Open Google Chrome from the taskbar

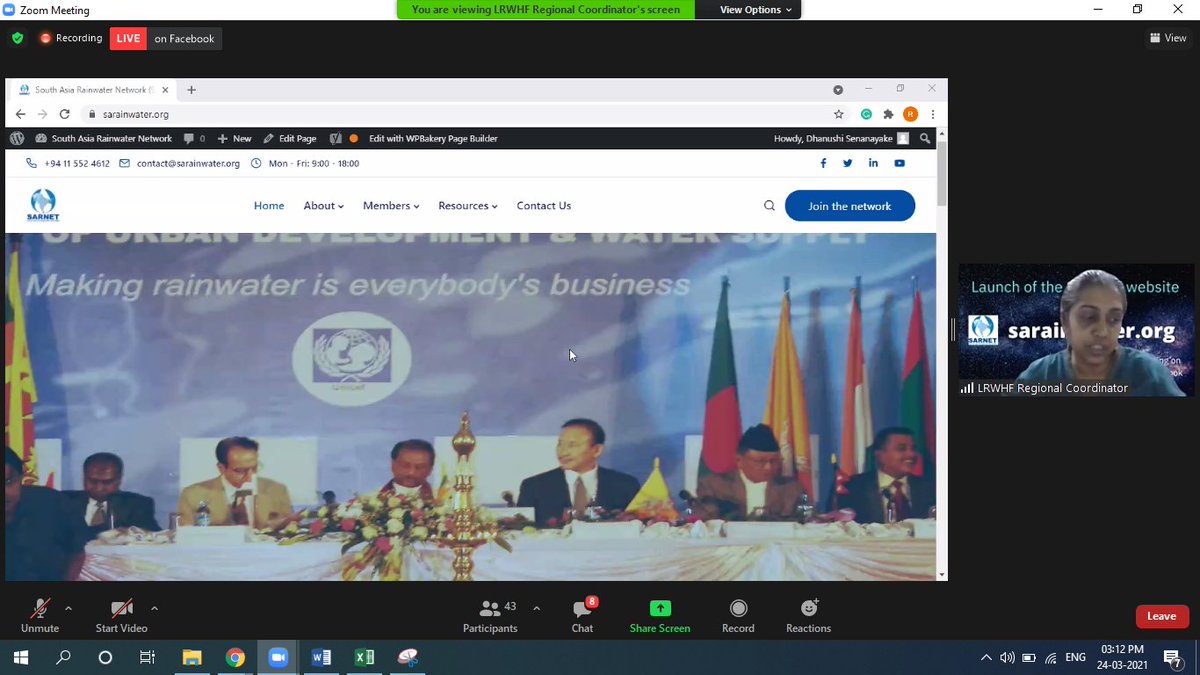(235, 657)
